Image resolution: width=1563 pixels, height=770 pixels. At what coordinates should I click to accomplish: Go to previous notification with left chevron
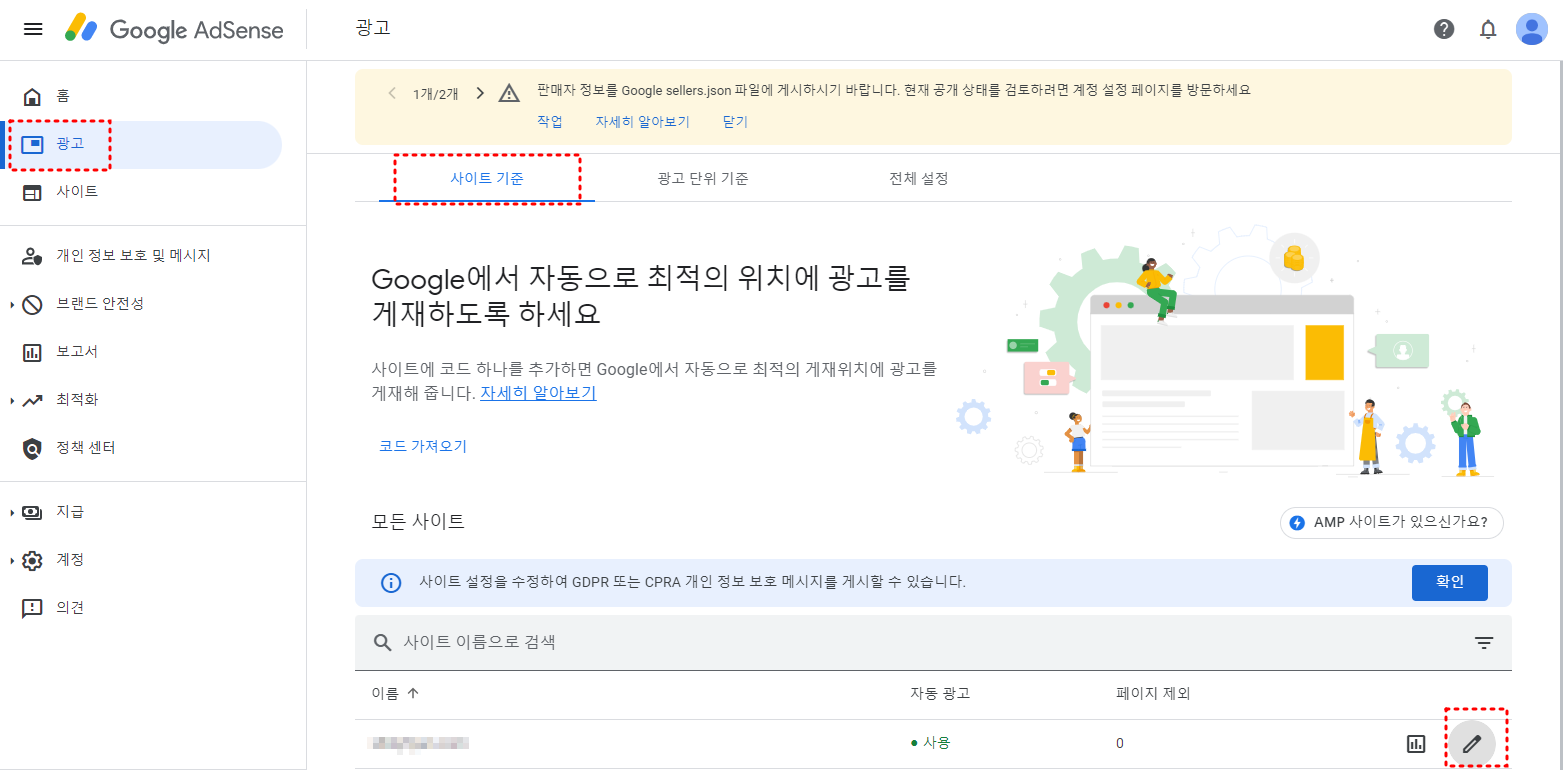[392, 93]
